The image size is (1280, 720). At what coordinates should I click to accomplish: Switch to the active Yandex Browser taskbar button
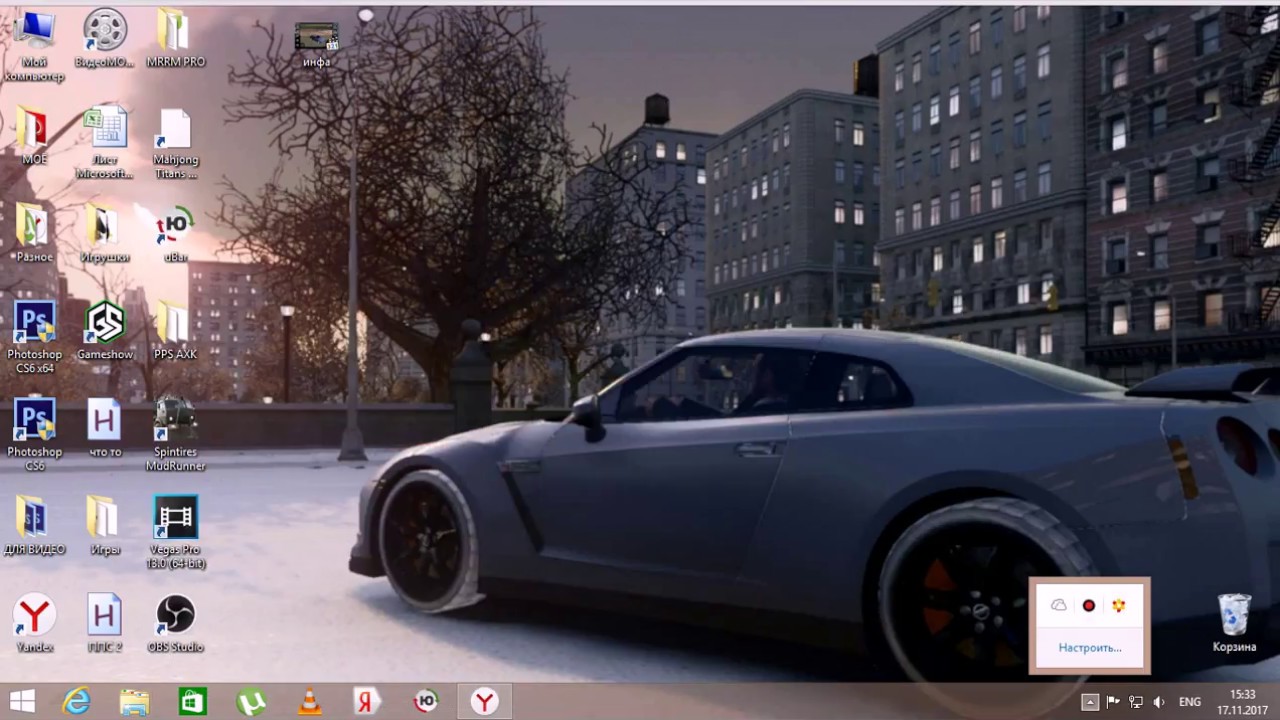[484, 702]
